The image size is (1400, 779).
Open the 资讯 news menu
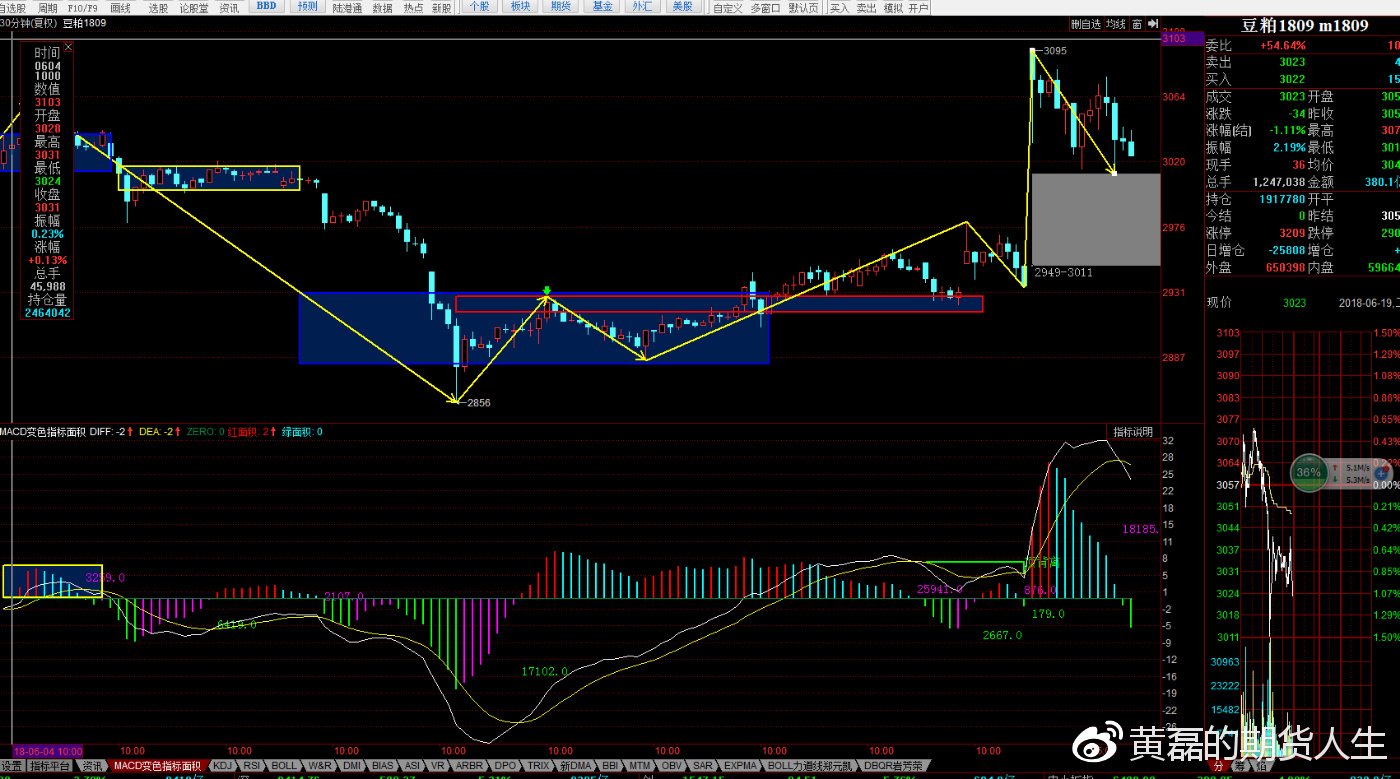[x=229, y=7]
